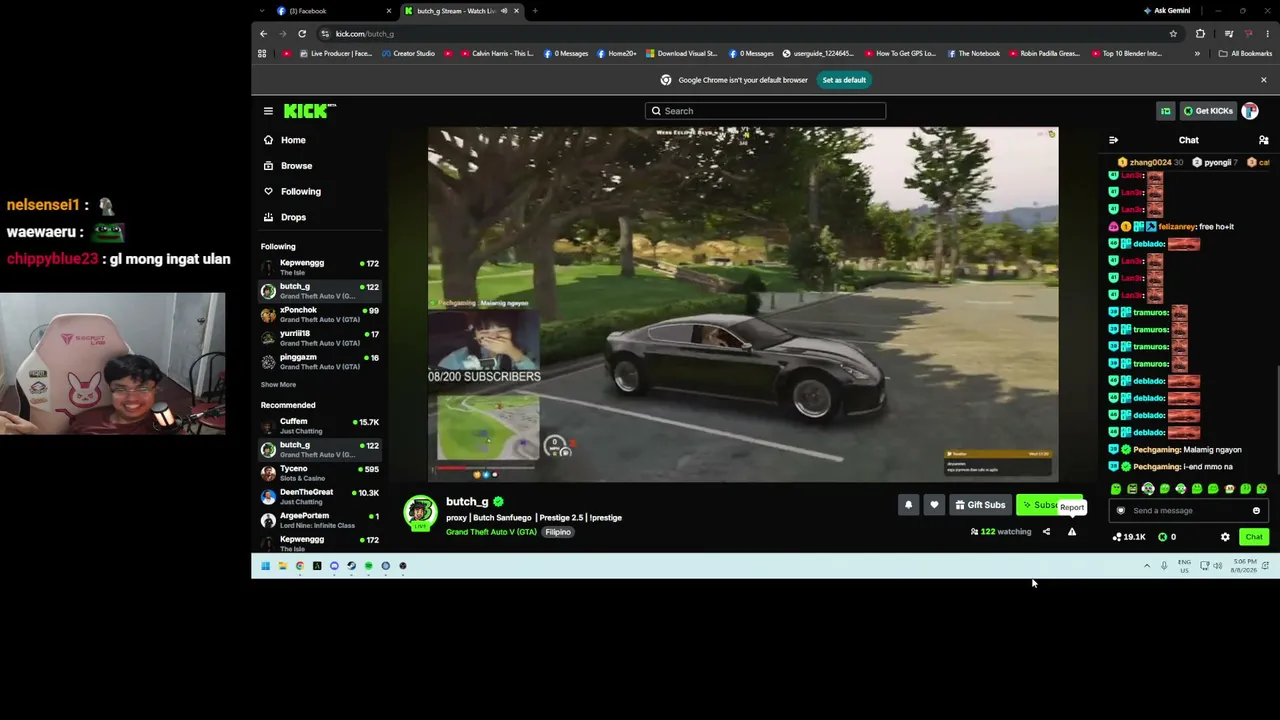Open the Chrome three-dot menu
Image resolution: width=1280 pixels, height=720 pixels.
(x=1267, y=34)
